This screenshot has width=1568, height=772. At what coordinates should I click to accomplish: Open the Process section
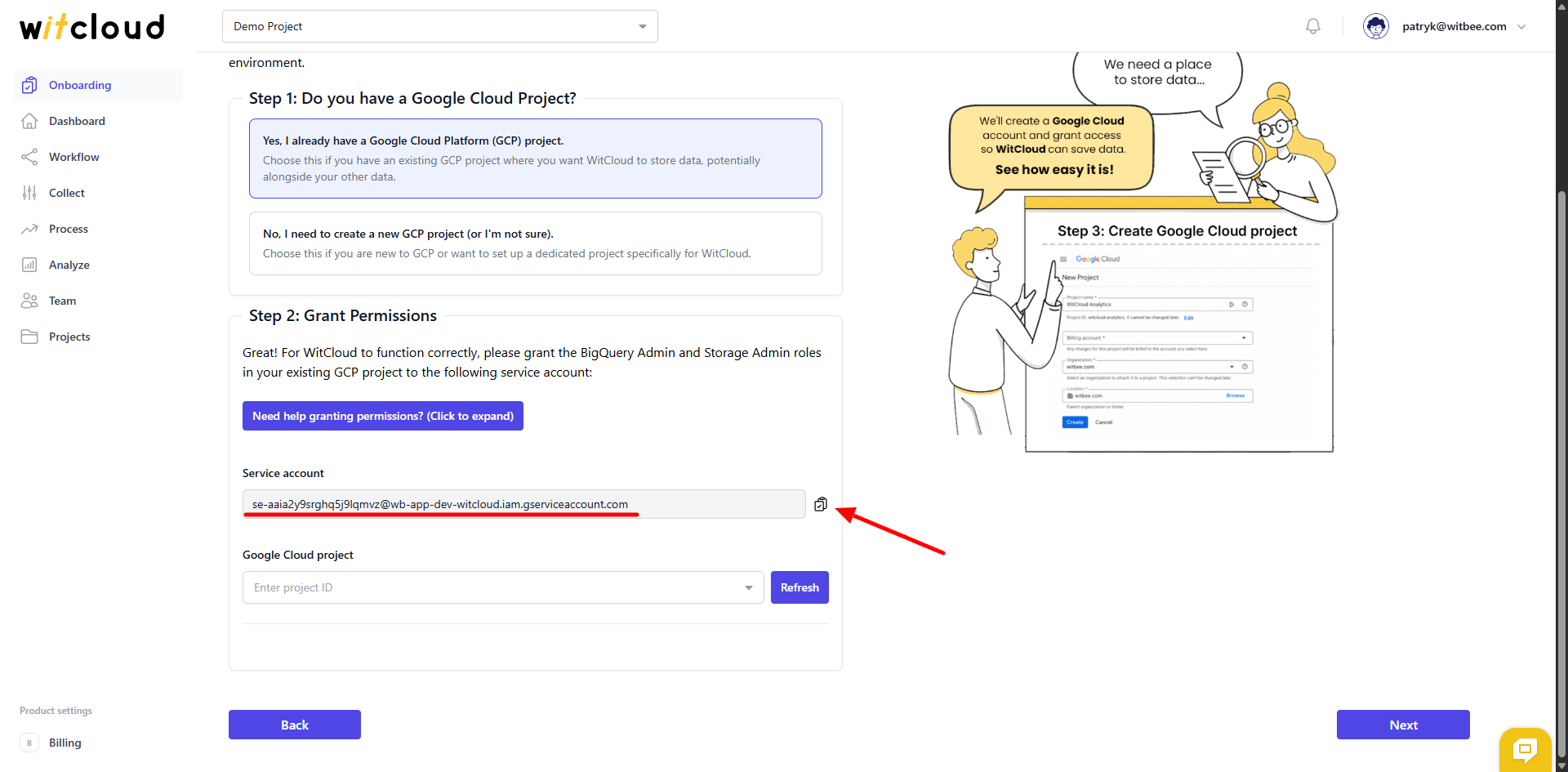pyautogui.click(x=98, y=229)
